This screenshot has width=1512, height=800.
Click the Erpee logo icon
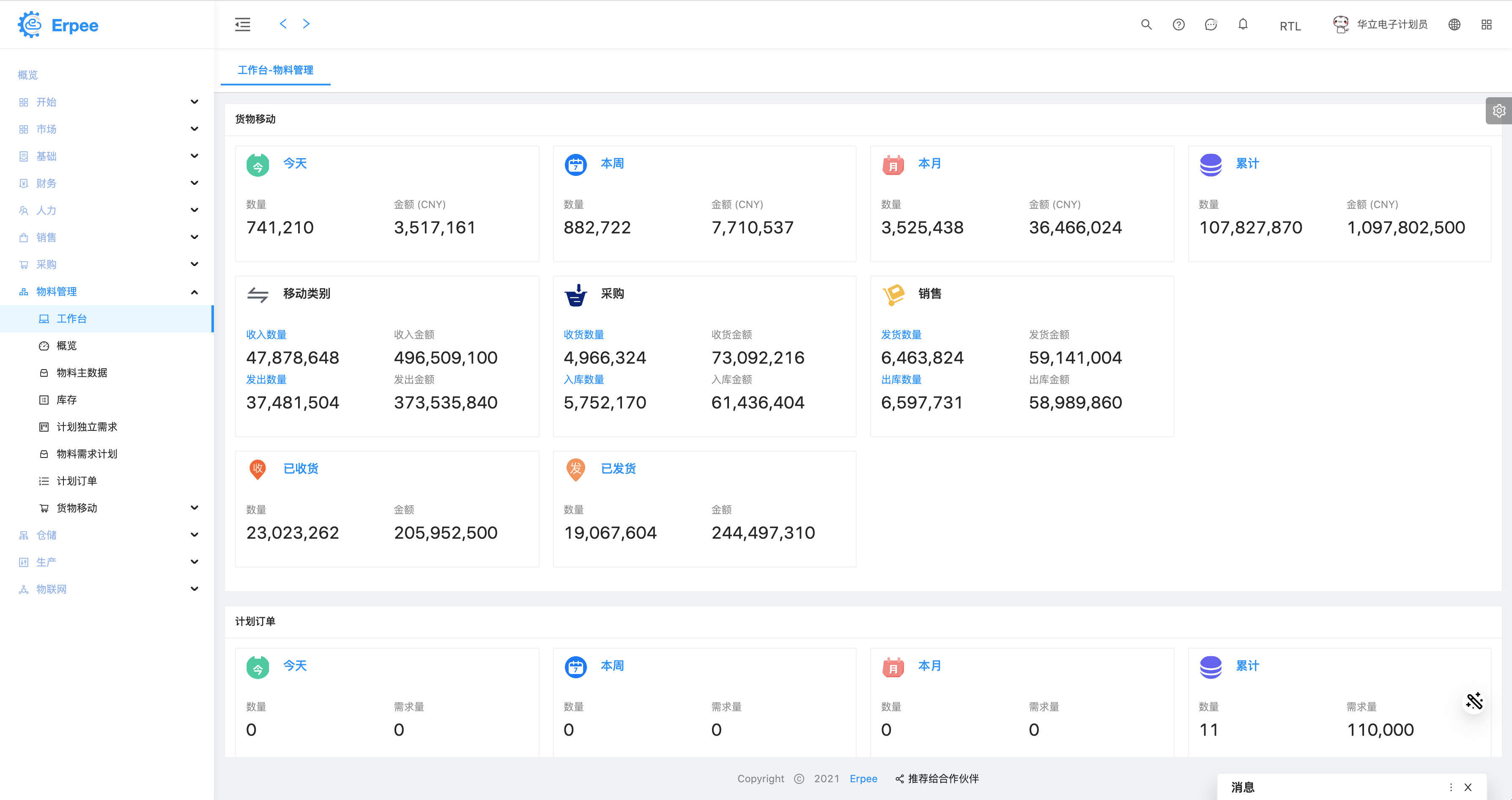[29, 25]
